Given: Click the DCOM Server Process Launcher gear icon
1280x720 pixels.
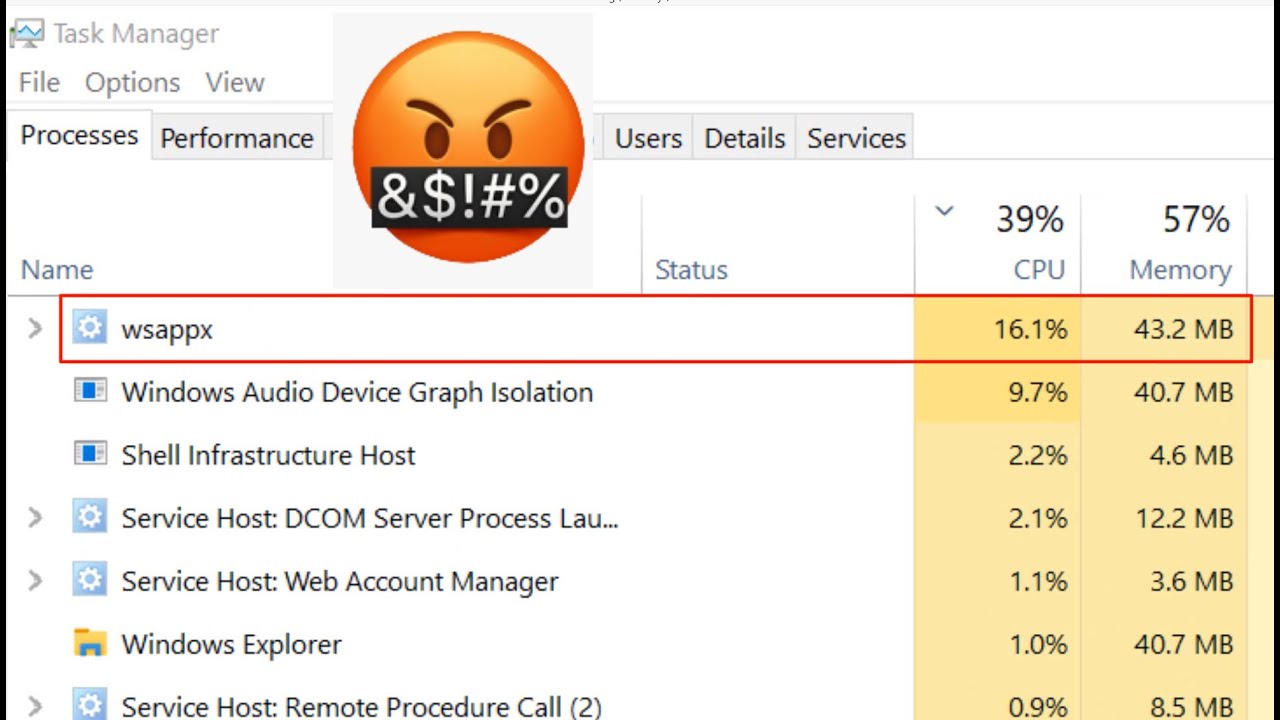Looking at the screenshot, I should (90, 517).
